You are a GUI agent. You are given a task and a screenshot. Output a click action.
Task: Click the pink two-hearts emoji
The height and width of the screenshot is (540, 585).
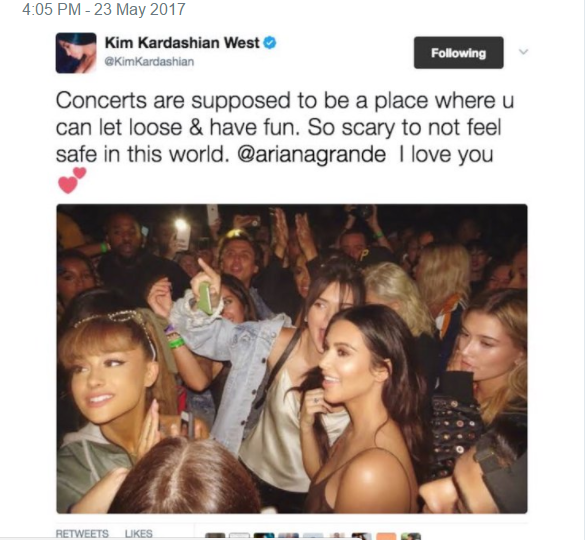72,180
